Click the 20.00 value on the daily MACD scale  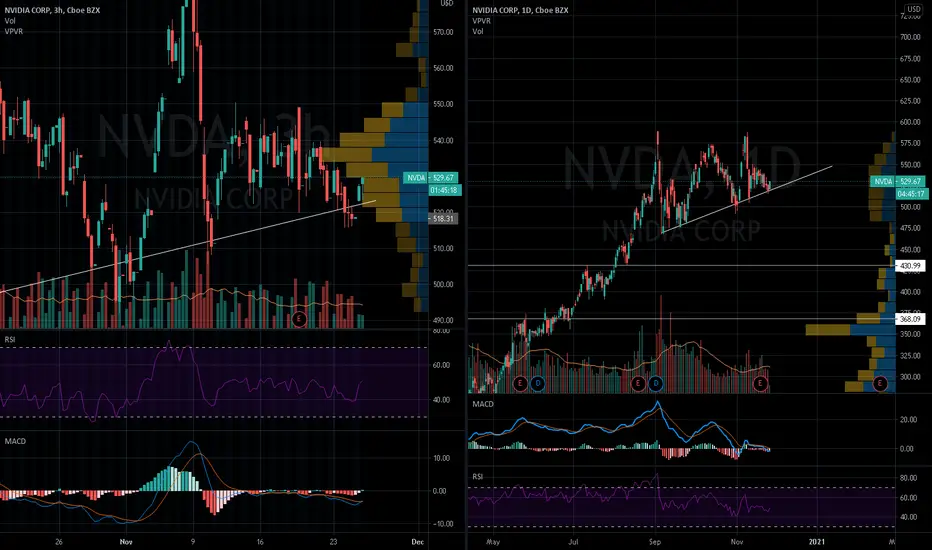click(x=907, y=420)
